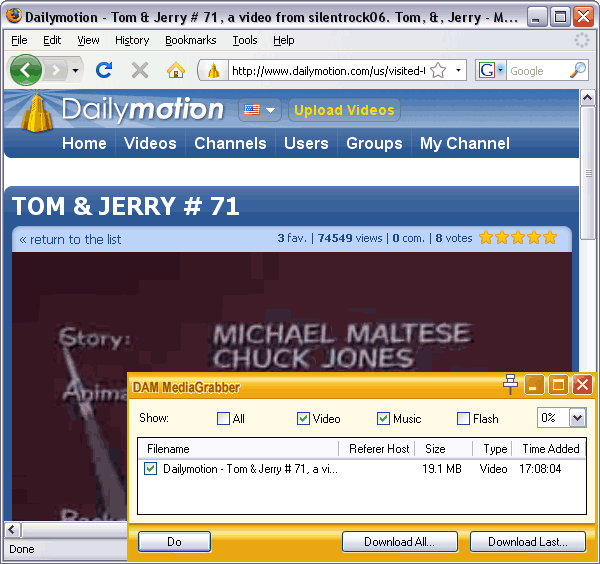This screenshot has height=564, width=600.
Task: Sort by the Type column header
Action: coord(492,448)
